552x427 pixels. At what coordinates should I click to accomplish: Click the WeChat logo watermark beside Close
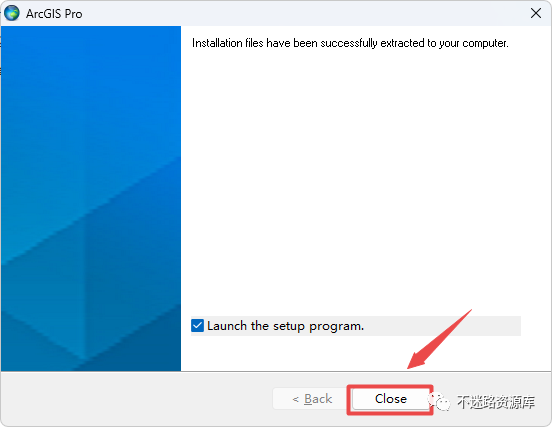pos(439,402)
